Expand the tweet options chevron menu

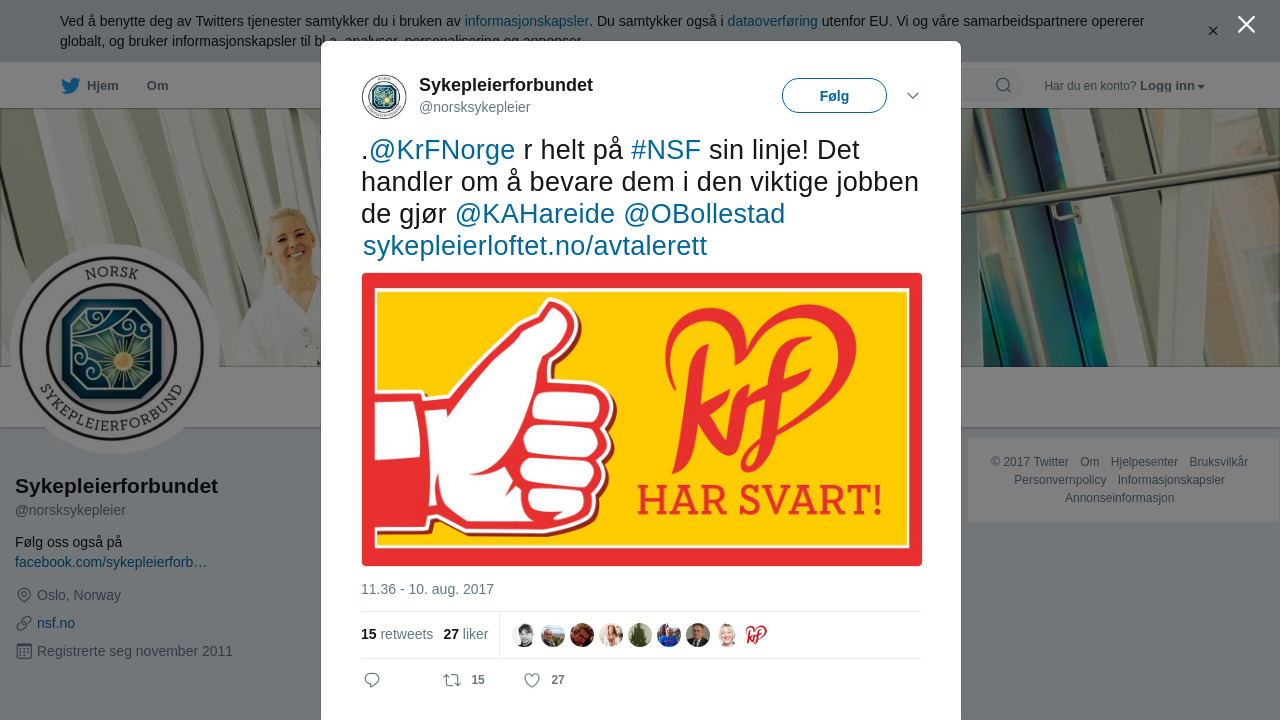click(x=913, y=95)
